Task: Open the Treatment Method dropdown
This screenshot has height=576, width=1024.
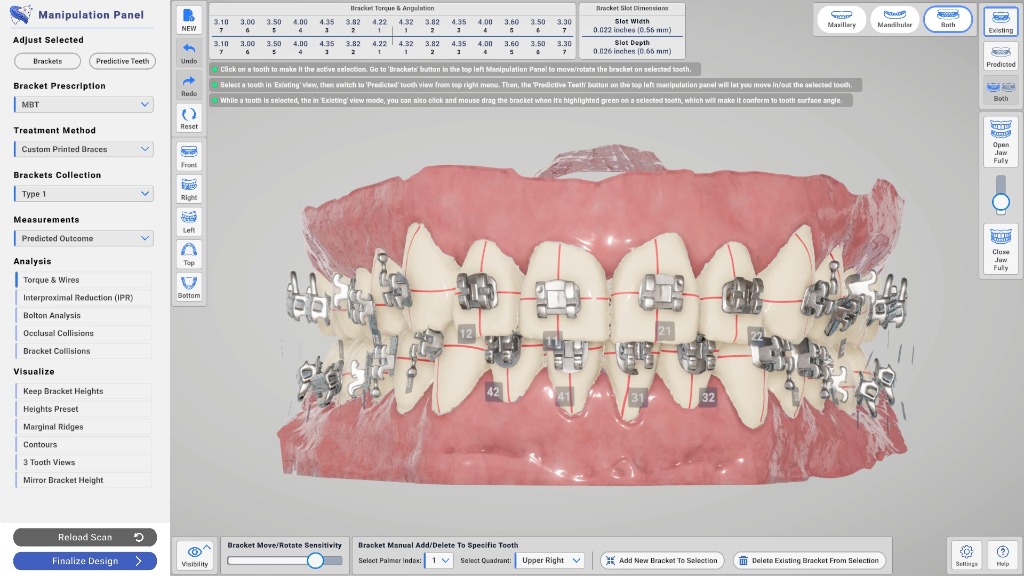Action: pyautogui.click(x=84, y=149)
